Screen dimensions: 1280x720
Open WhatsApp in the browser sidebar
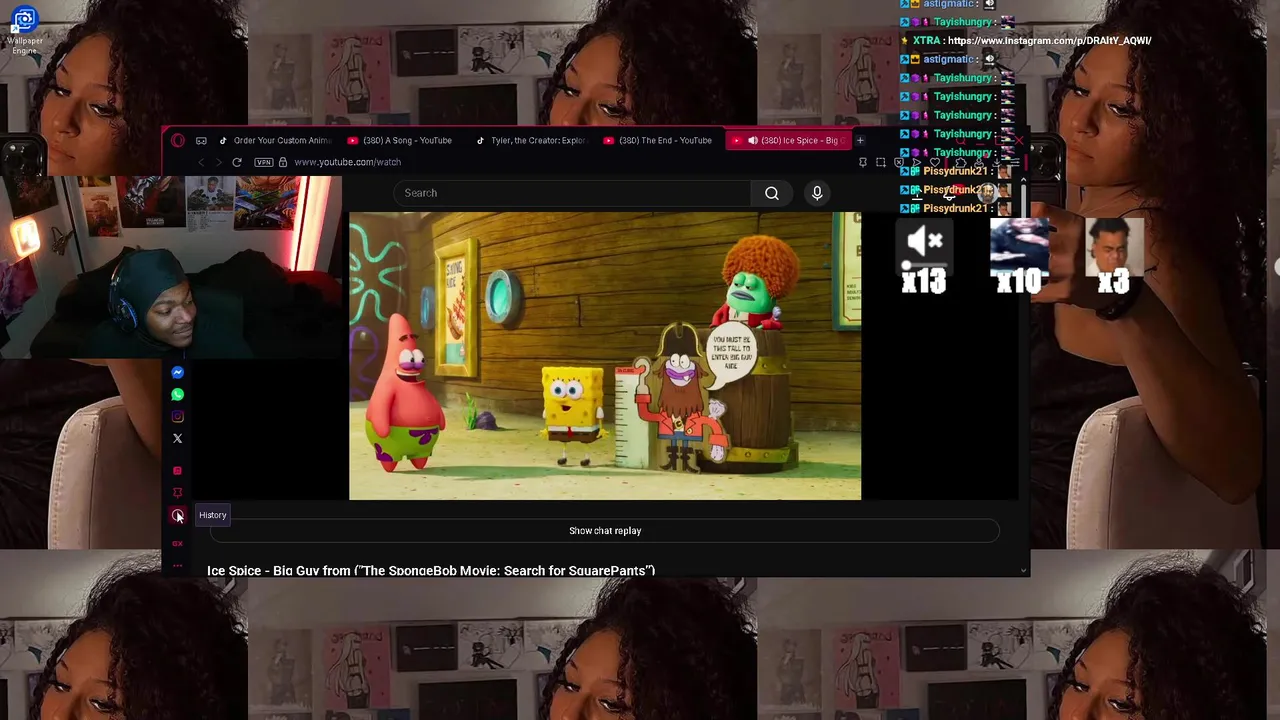click(177, 394)
